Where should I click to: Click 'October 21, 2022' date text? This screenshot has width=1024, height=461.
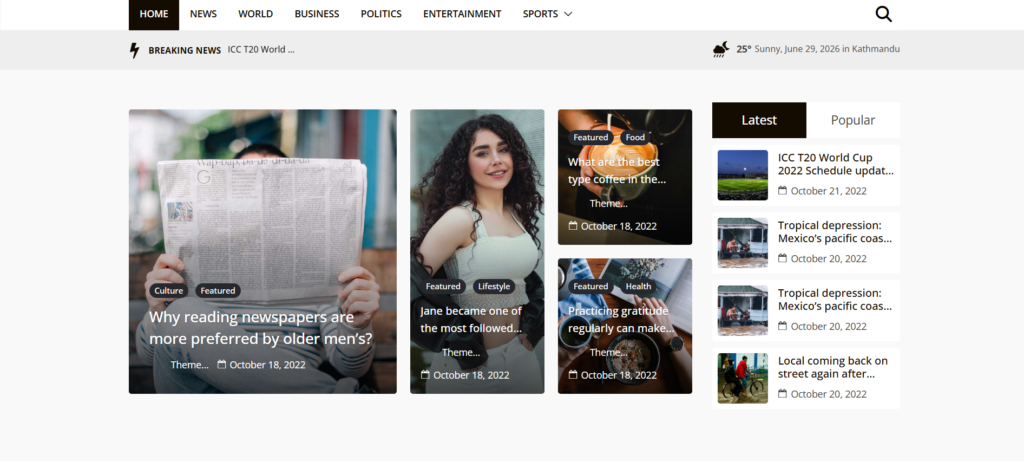point(828,191)
